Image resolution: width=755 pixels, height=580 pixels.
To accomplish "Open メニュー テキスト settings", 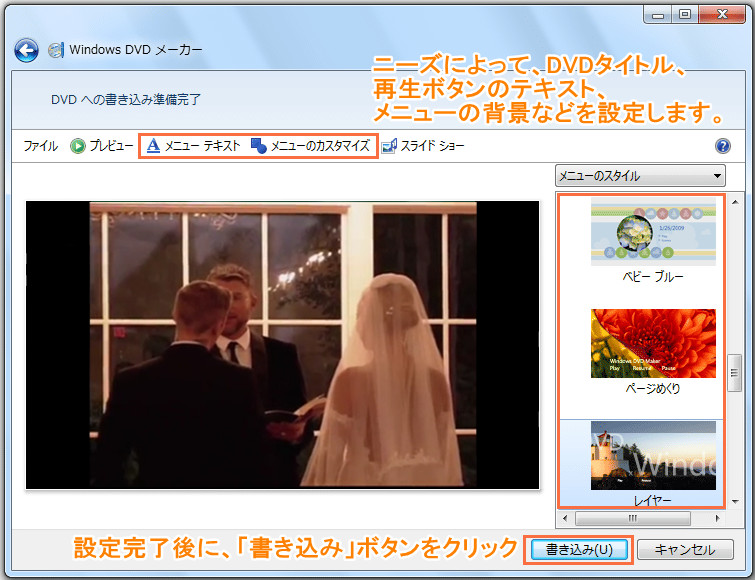I will click(193, 146).
